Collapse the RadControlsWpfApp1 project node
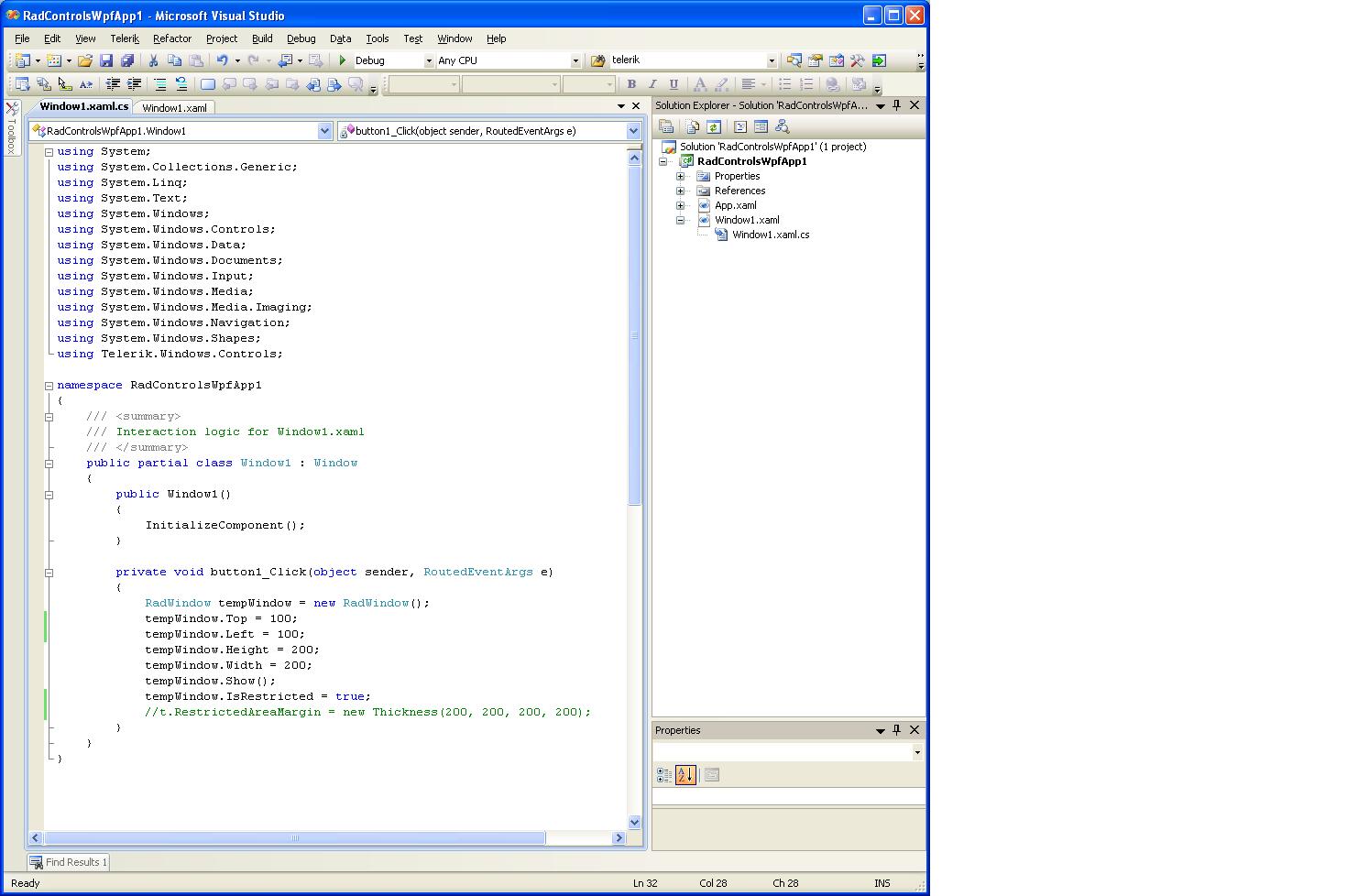 (x=663, y=161)
